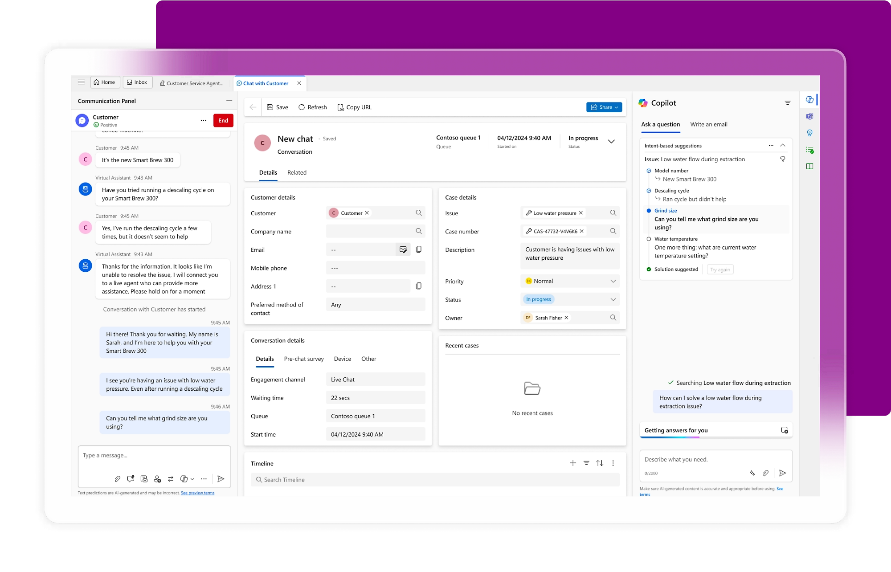Open Teams icon in right side rail
Viewport: 891px width, 572px height.
pyautogui.click(x=809, y=116)
